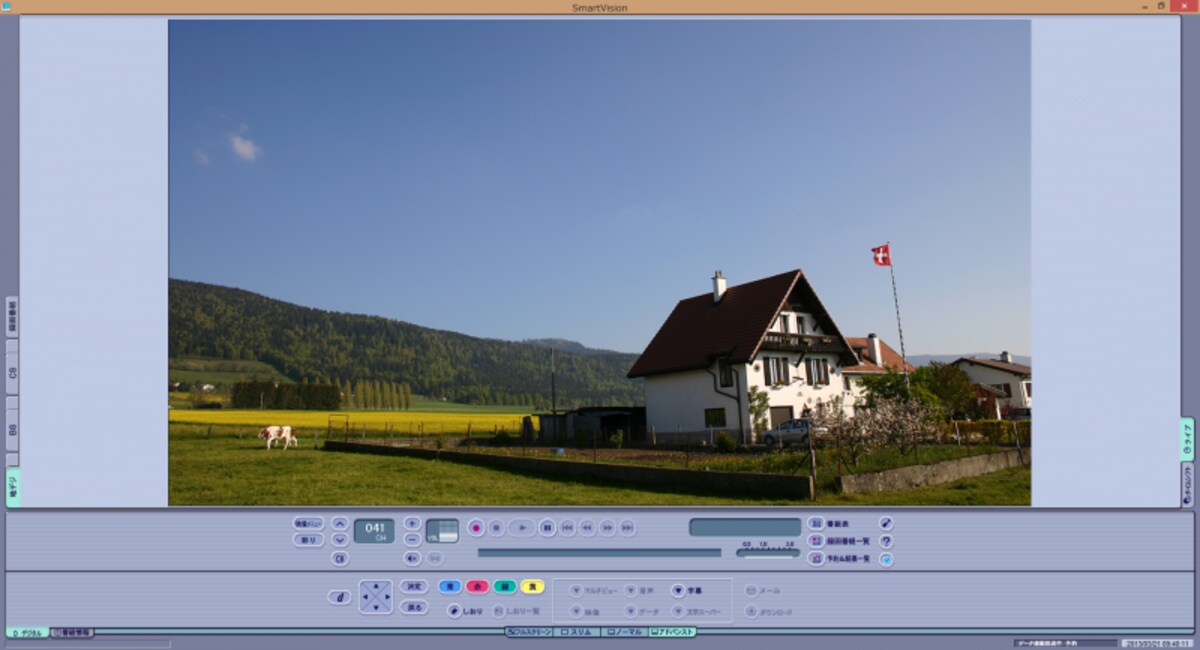
Task: Skip forward to the next chapter
Action: pyautogui.click(x=627, y=527)
